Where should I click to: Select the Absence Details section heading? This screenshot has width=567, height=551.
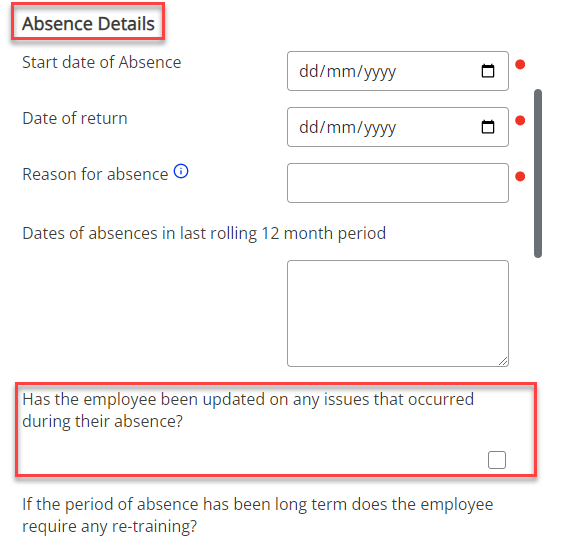(88, 24)
